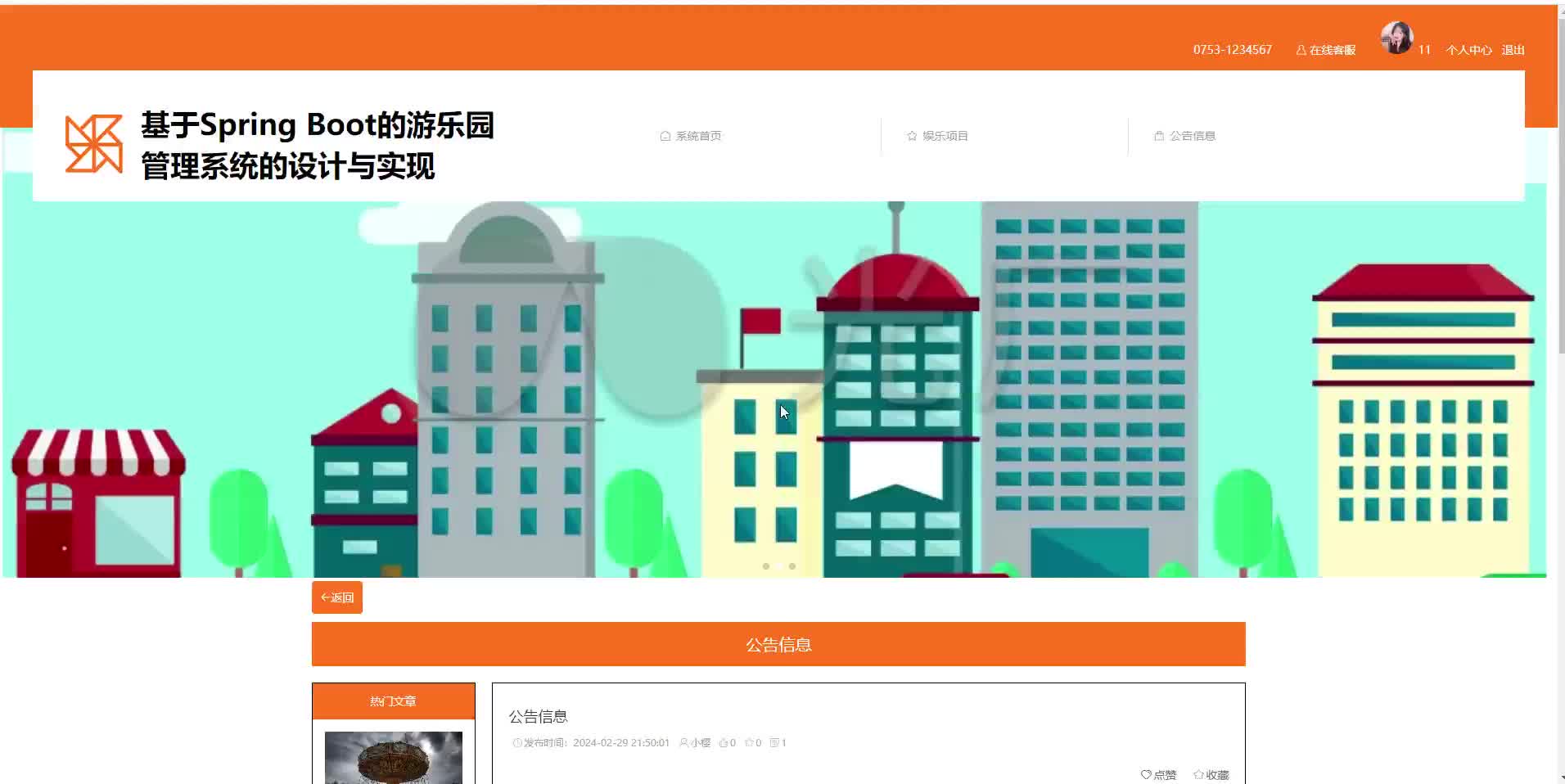
Task: Click the comment count icon in article meta
Action: click(774, 743)
